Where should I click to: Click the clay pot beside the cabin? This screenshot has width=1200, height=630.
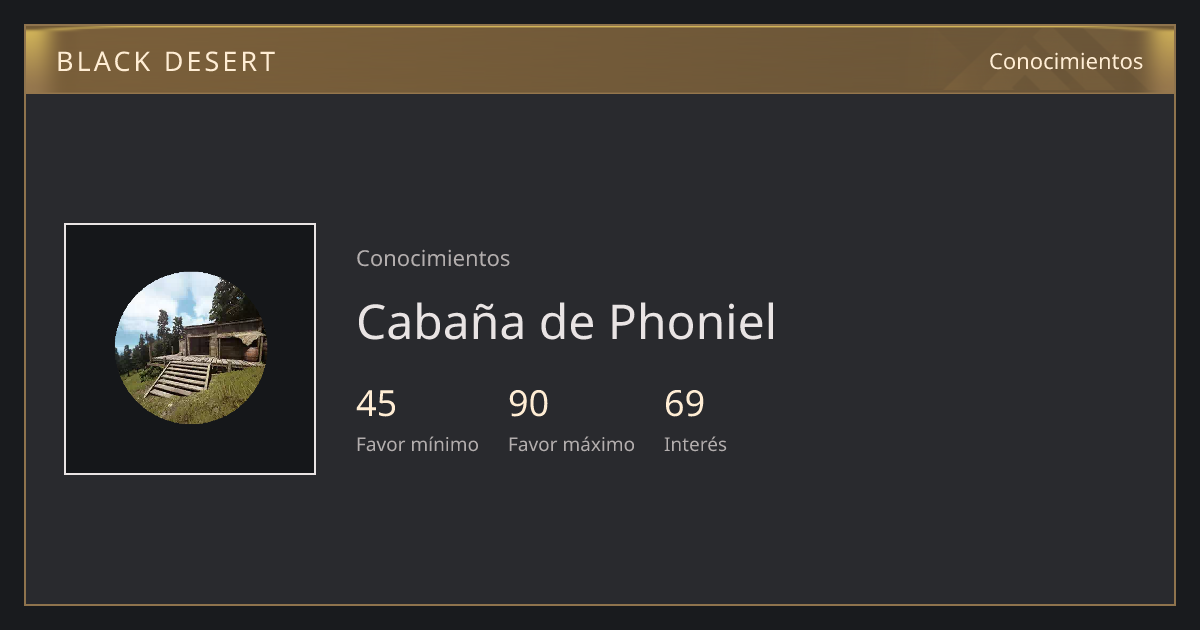tap(251, 352)
